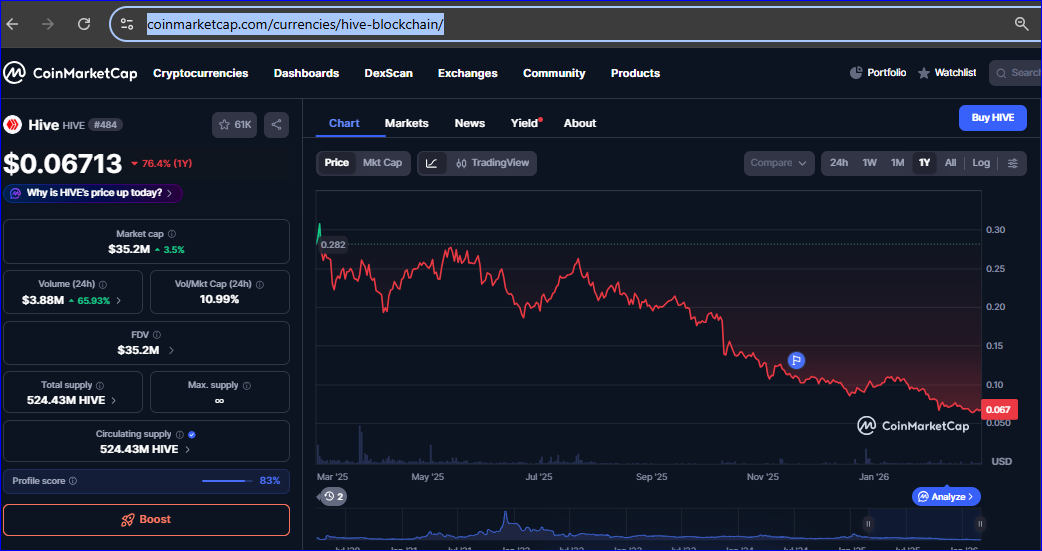Screen dimensions: 1042x551
Task: Grab left handle of chart range selector
Action: tap(868, 524)
